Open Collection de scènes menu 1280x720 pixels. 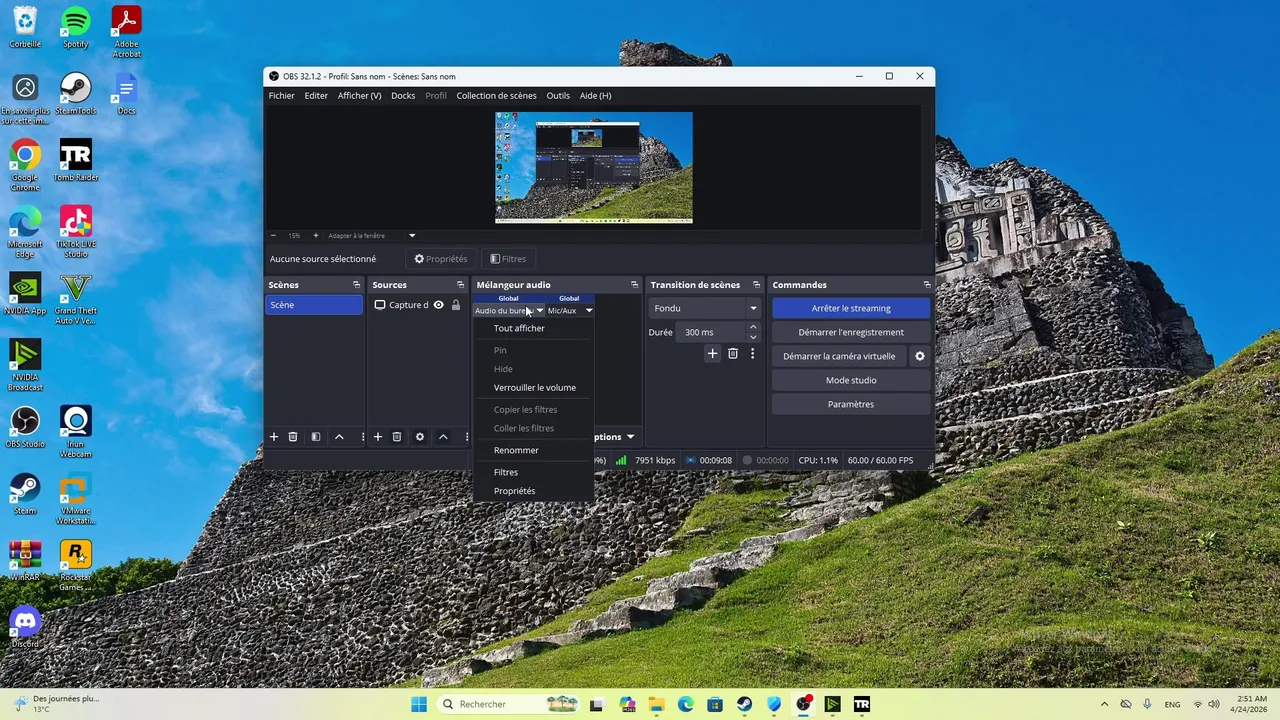tap(496, 96)
